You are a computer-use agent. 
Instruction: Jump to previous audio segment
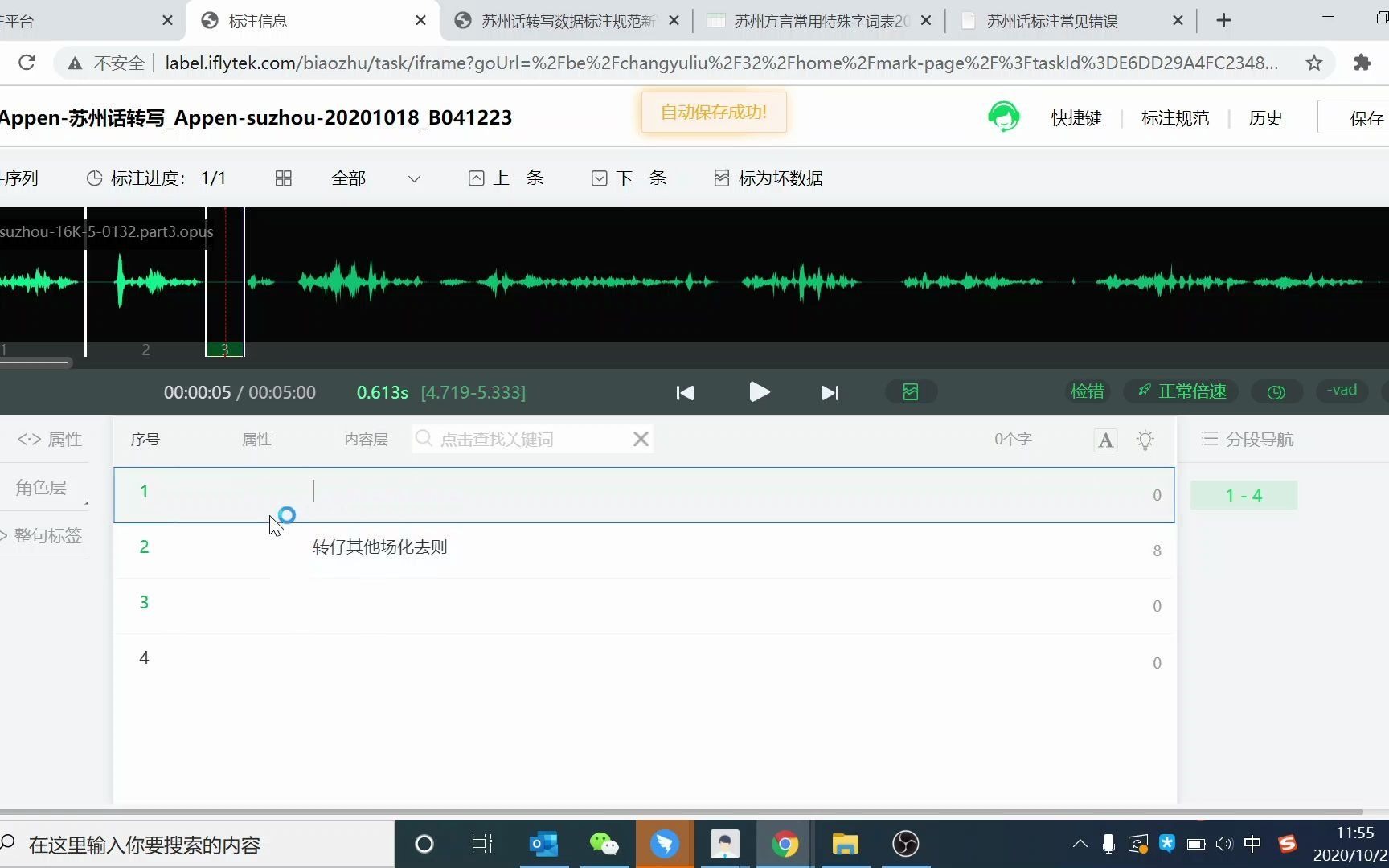tap(685, 393)
